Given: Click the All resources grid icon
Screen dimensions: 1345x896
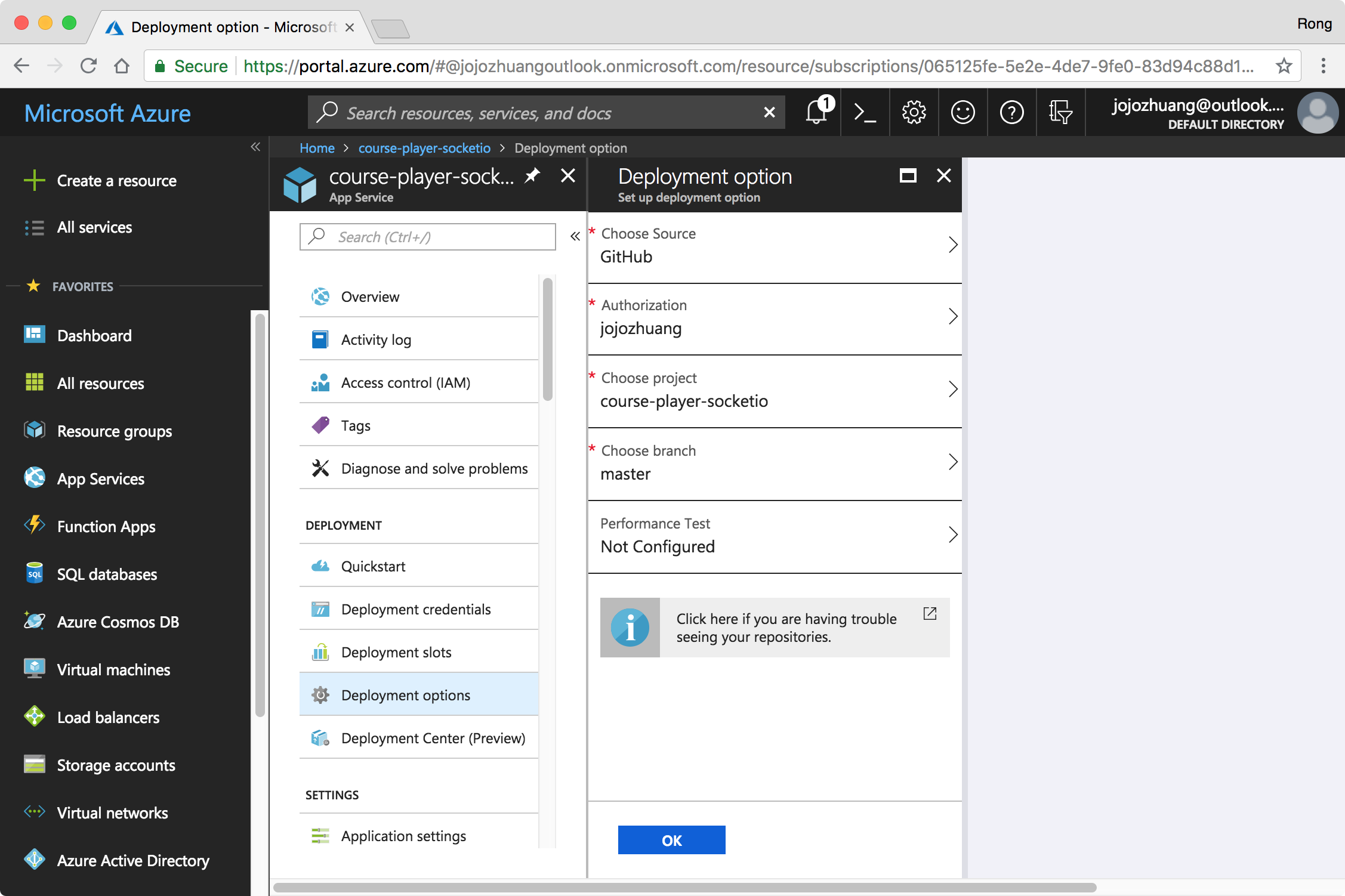Looking at the screenshot, I should tap(34, 382).
